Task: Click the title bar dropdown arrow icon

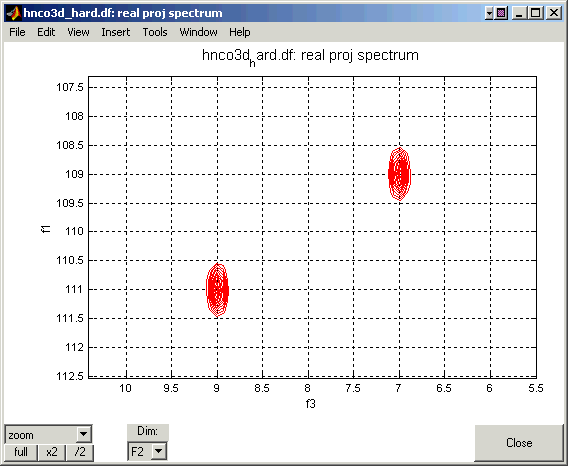Action: (489, 13)
